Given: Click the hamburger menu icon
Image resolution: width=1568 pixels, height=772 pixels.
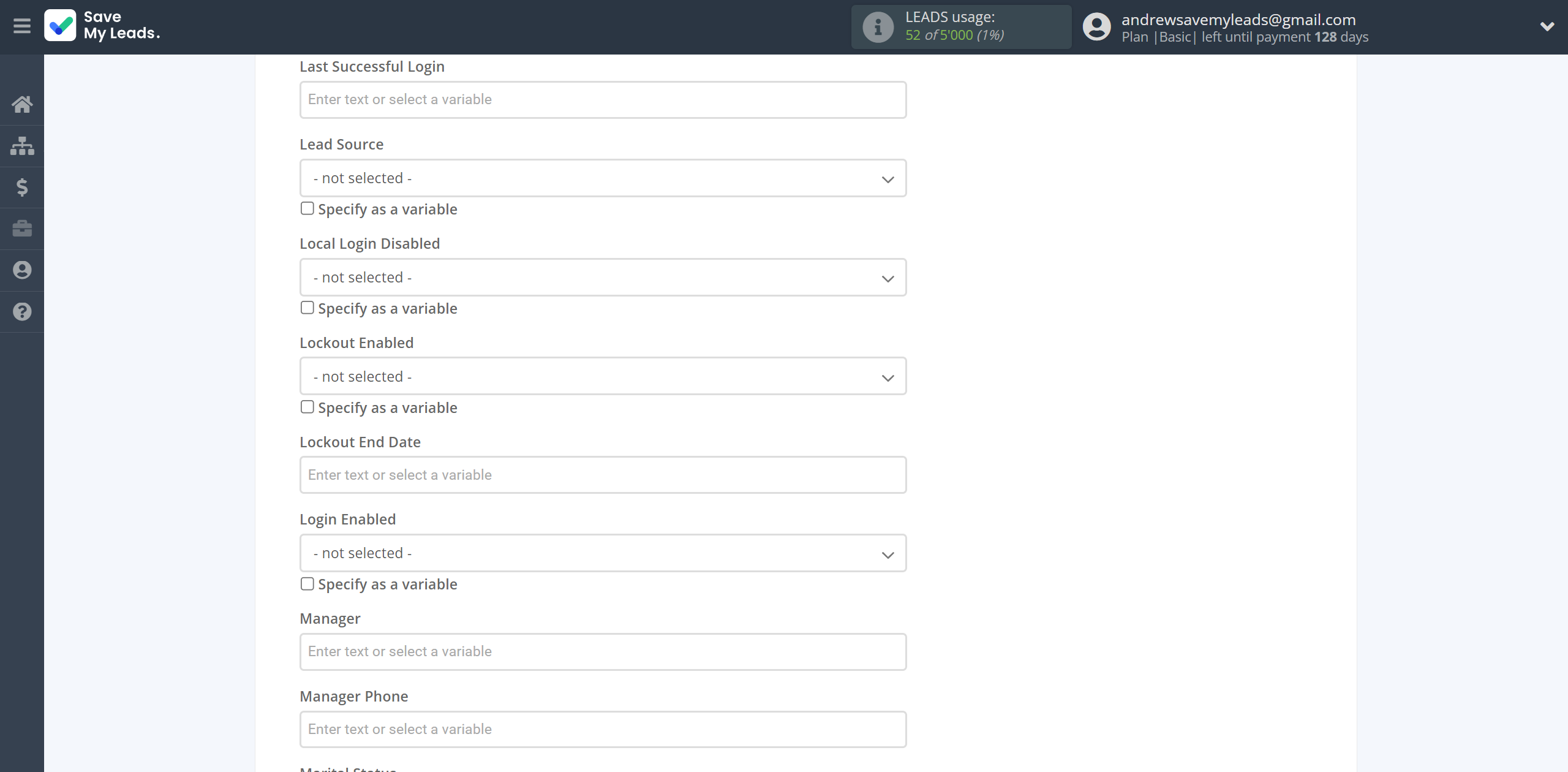Looking at the screenshot, I should 22,26.
